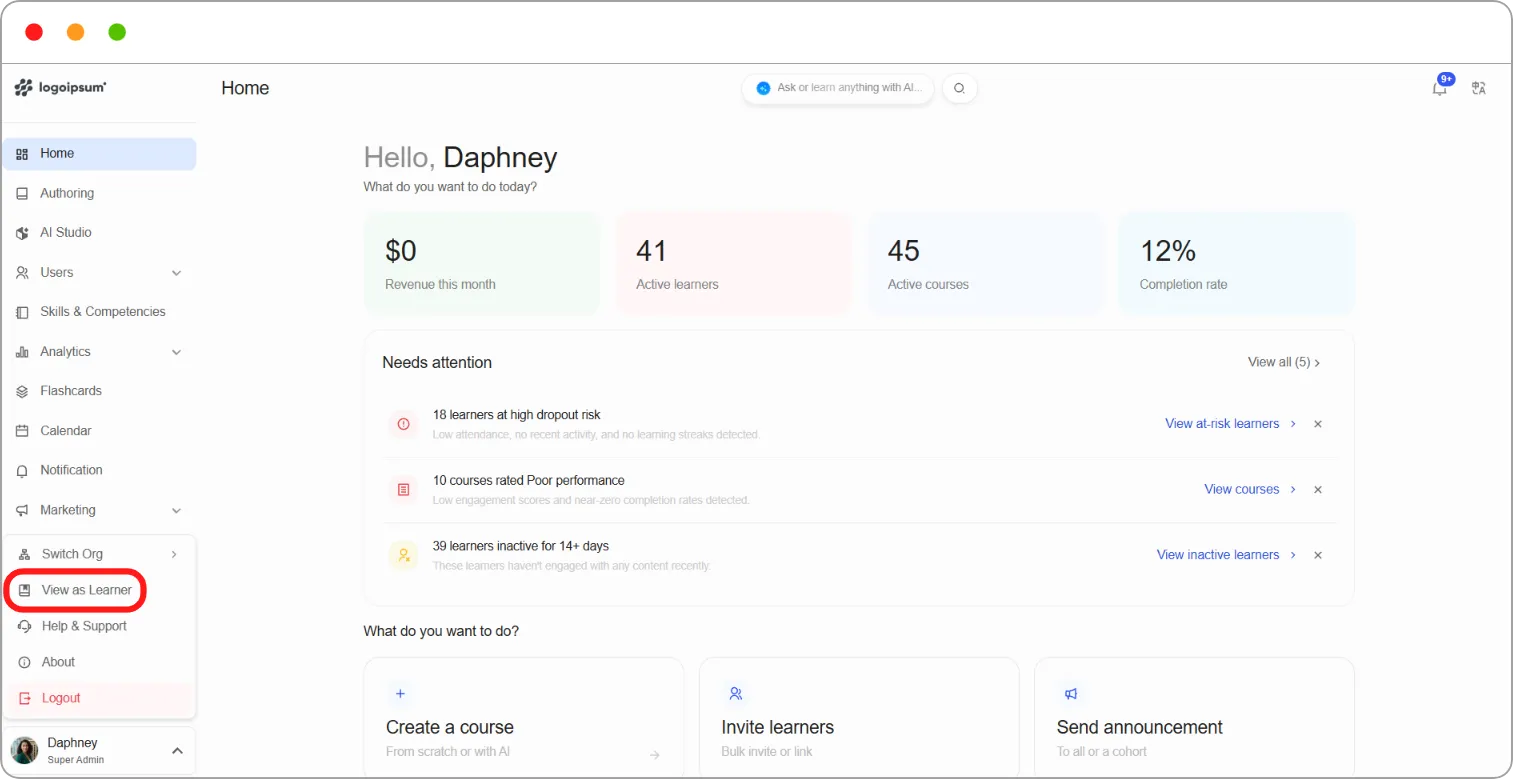1513x779 pixels.
Task: Dismiss the inactive learners alert
Action: 1318,555
